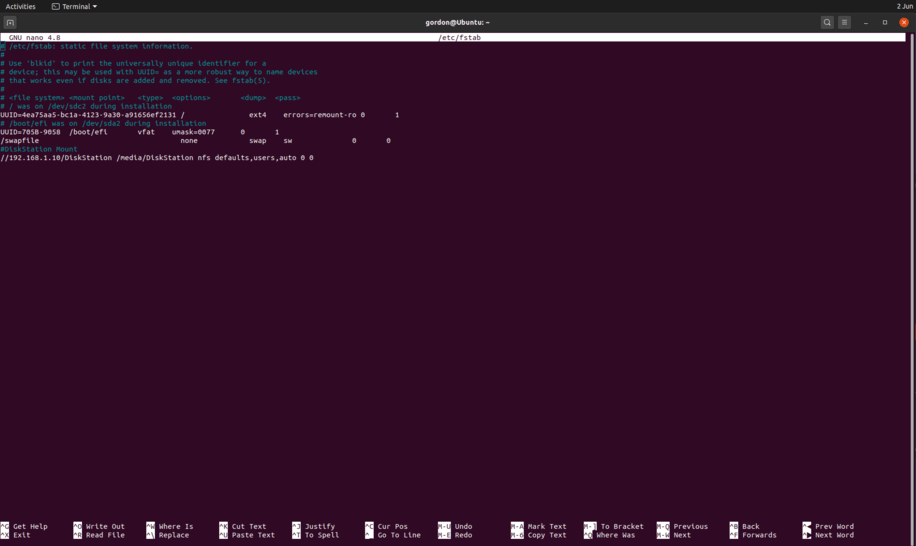Click the gordon@Ubuntu window title
This screenshot has height=546, width=916.
pos(457,23)
